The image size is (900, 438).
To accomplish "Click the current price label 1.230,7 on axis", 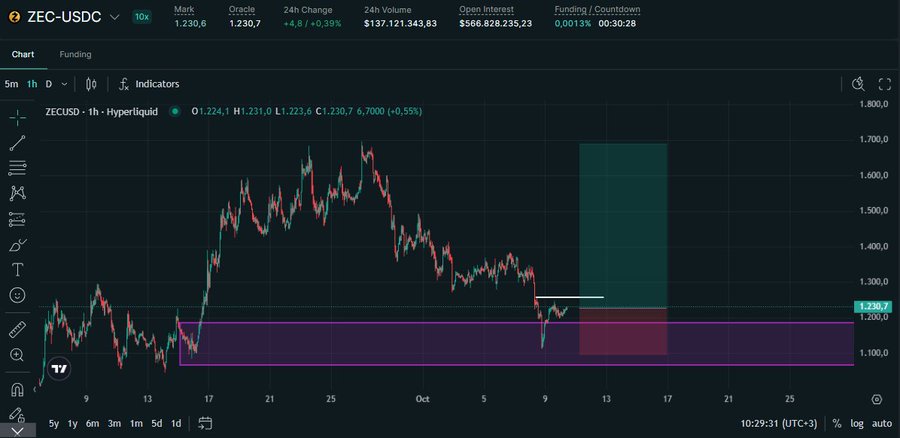I will pos(873,307).
